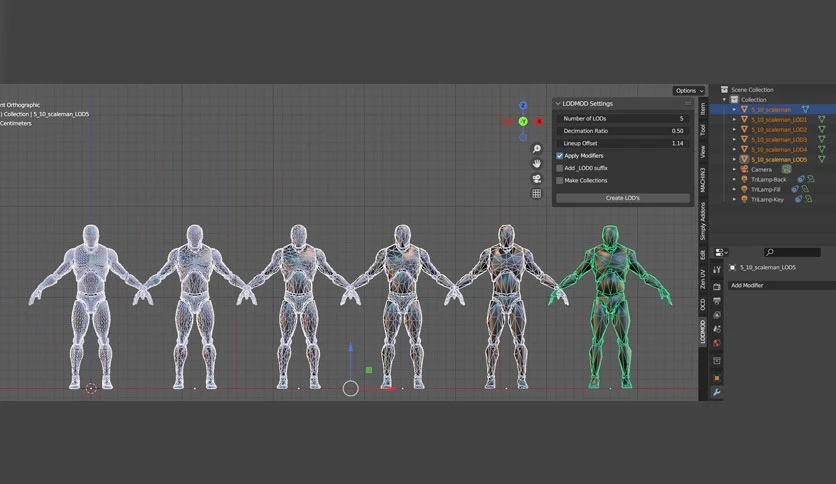The width and height of the screenshot is (836, 484).
Task: Enable the Make Collections checkbox
Action: (559, 180)
